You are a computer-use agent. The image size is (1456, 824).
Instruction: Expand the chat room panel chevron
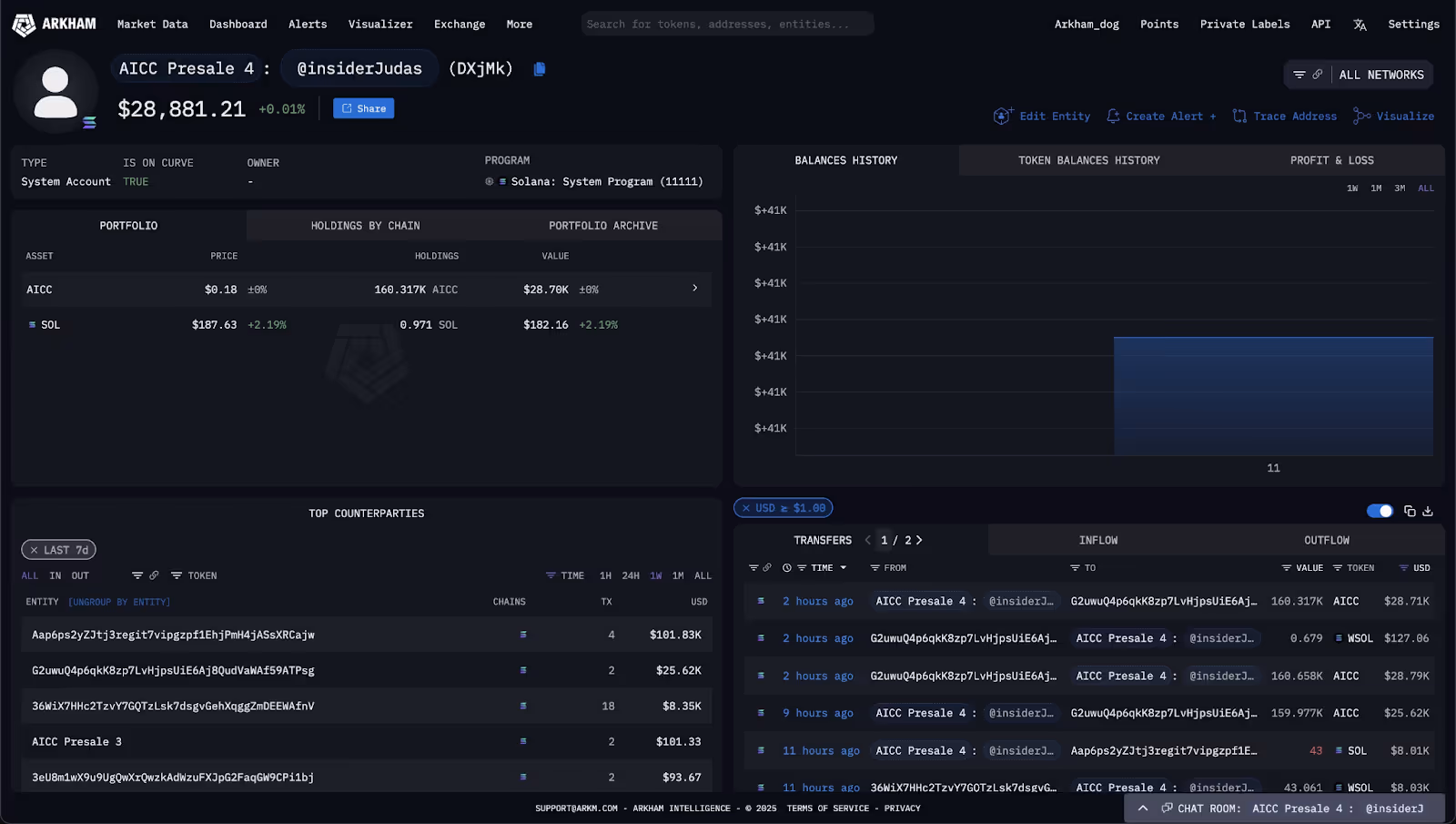1143,809
